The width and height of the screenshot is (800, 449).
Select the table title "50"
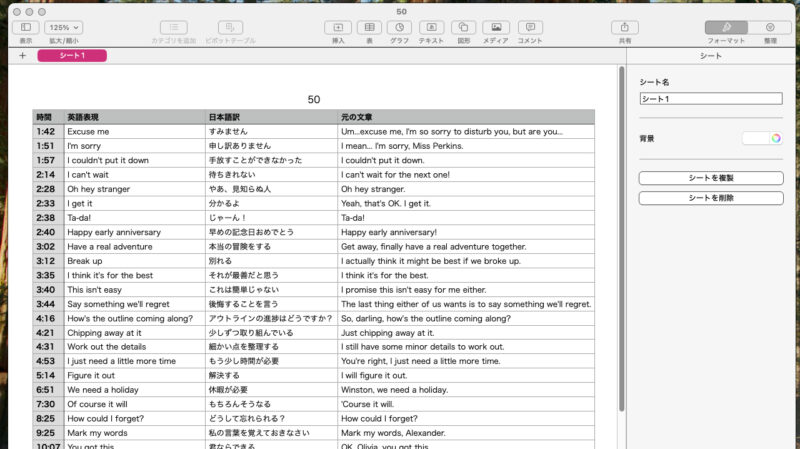[x=314, y=99]
